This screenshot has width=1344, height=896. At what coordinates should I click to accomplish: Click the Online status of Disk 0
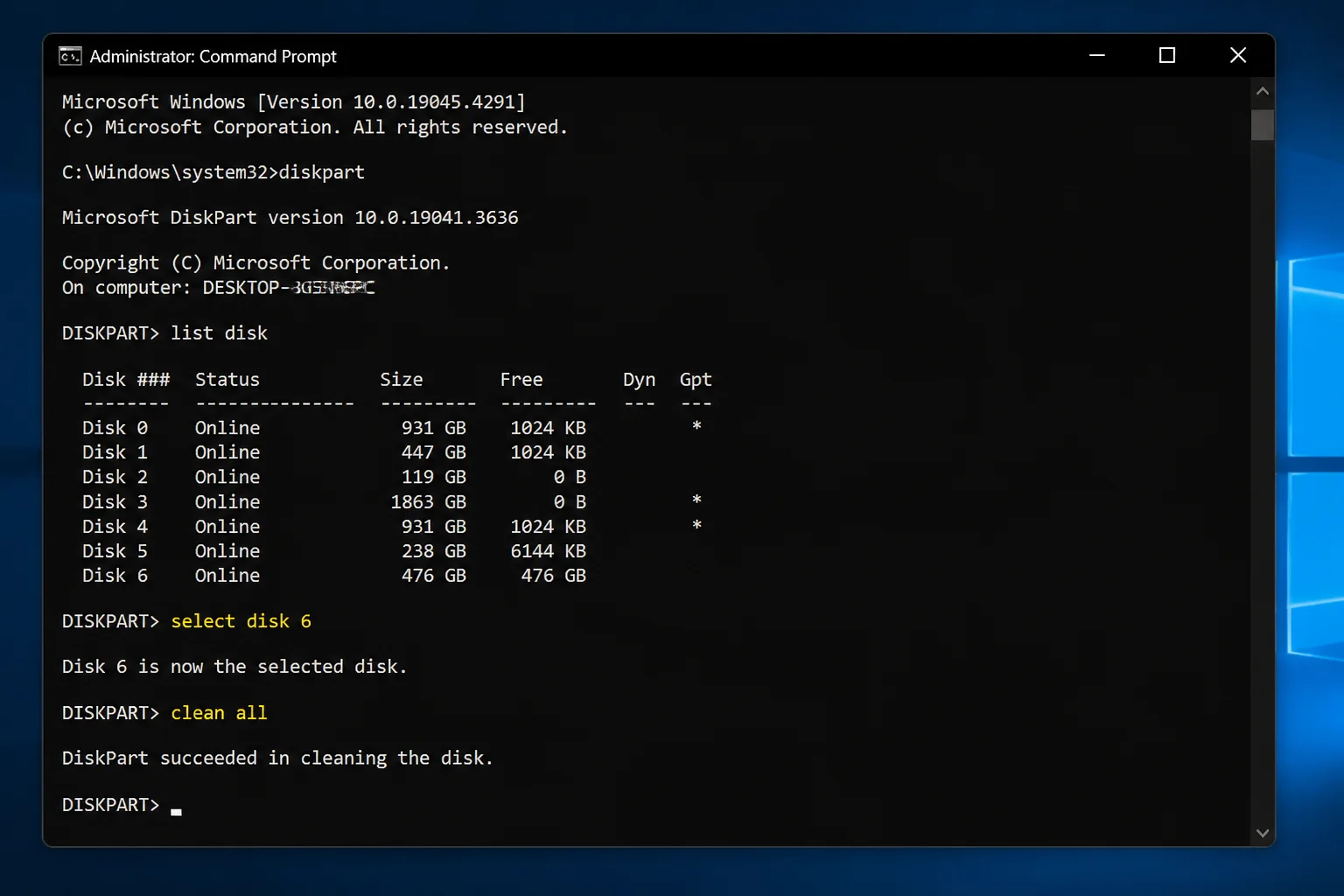(x=227, y=428)
